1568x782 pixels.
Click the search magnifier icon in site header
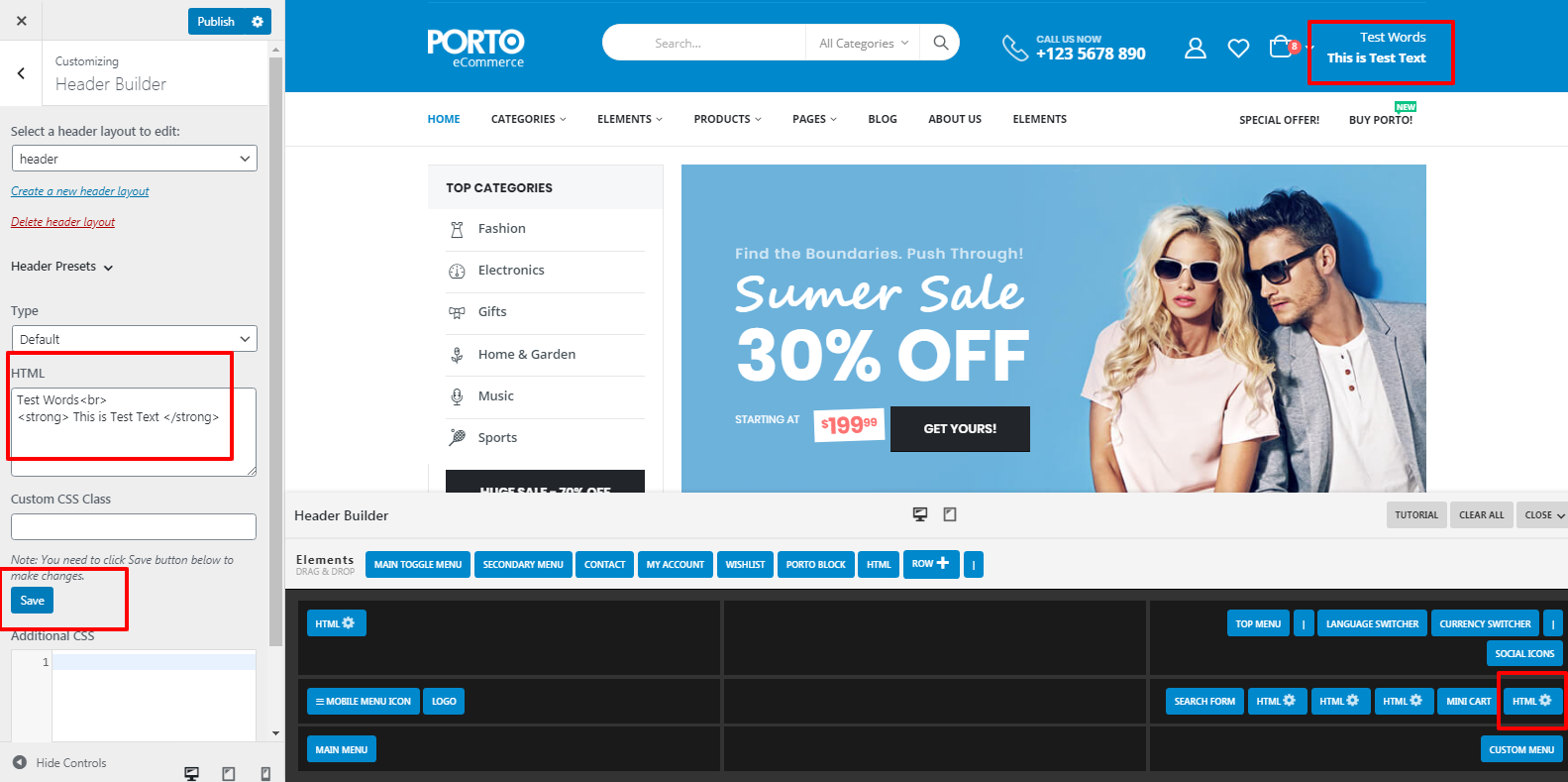[941, 43]
